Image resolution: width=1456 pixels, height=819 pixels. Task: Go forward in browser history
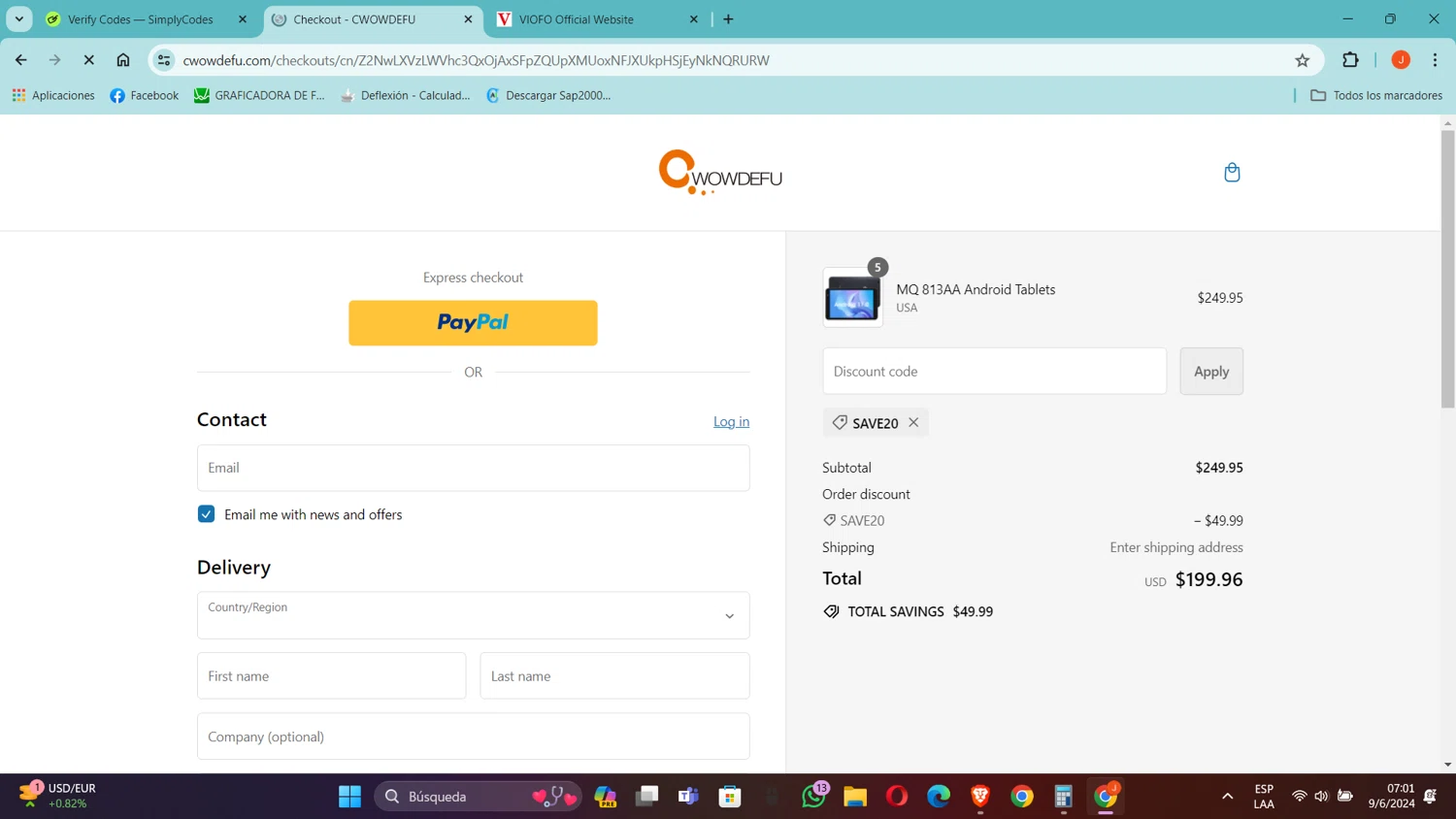tap(55, 60)
